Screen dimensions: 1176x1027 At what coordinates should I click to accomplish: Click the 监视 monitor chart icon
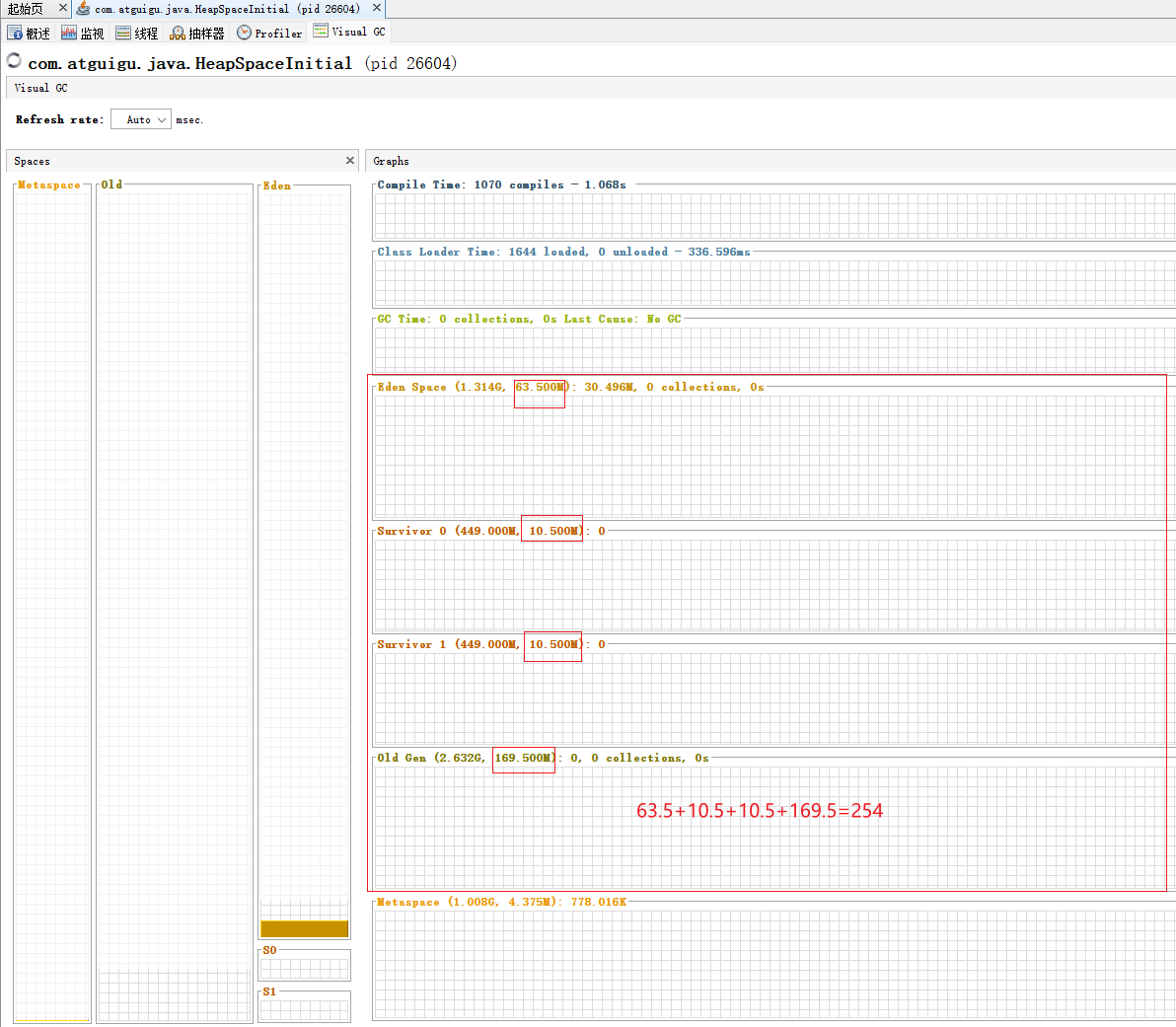[x=69, y=33]
